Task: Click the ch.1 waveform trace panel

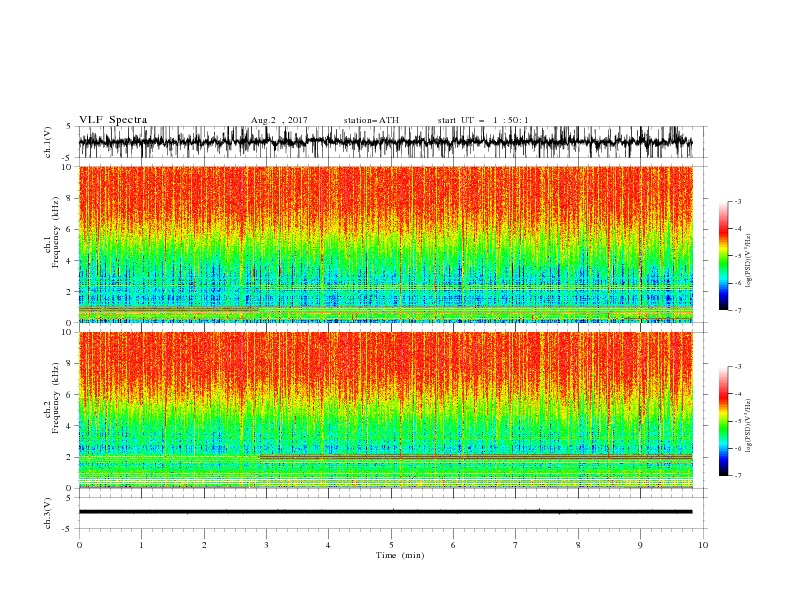Action: [385, 142]
